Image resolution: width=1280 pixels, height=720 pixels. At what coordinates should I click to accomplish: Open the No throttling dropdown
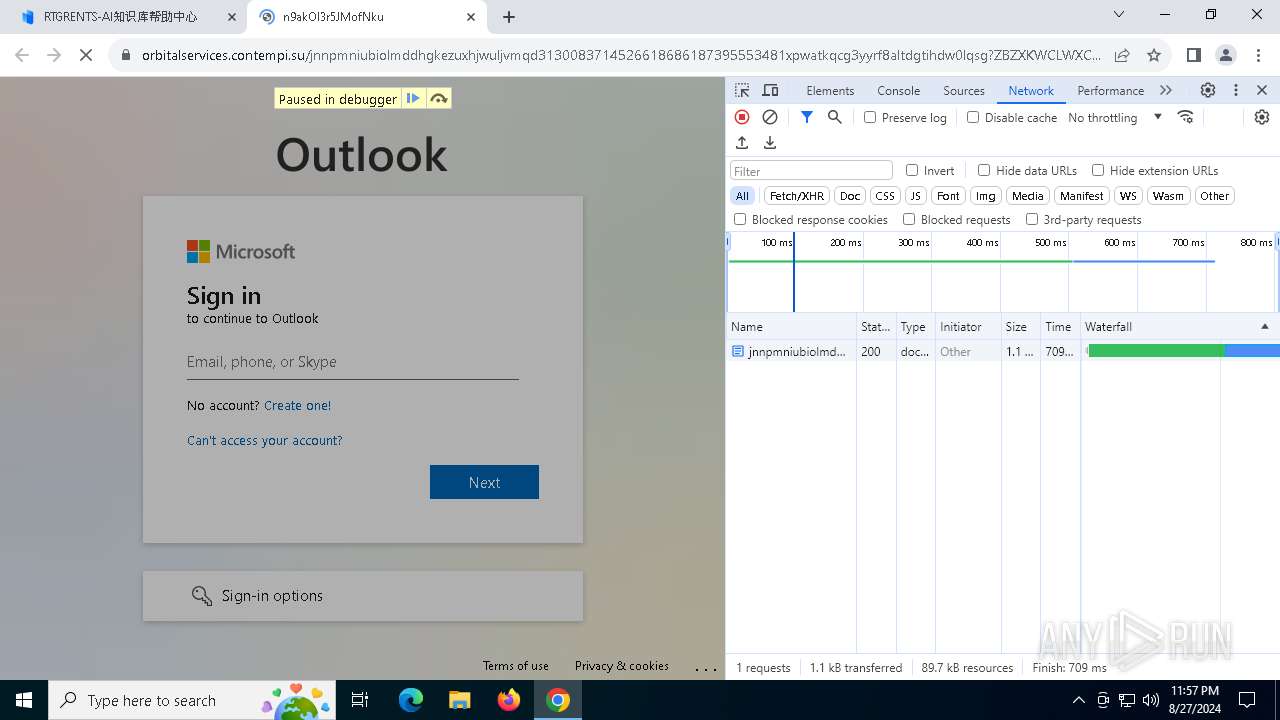click(1115, 117)
